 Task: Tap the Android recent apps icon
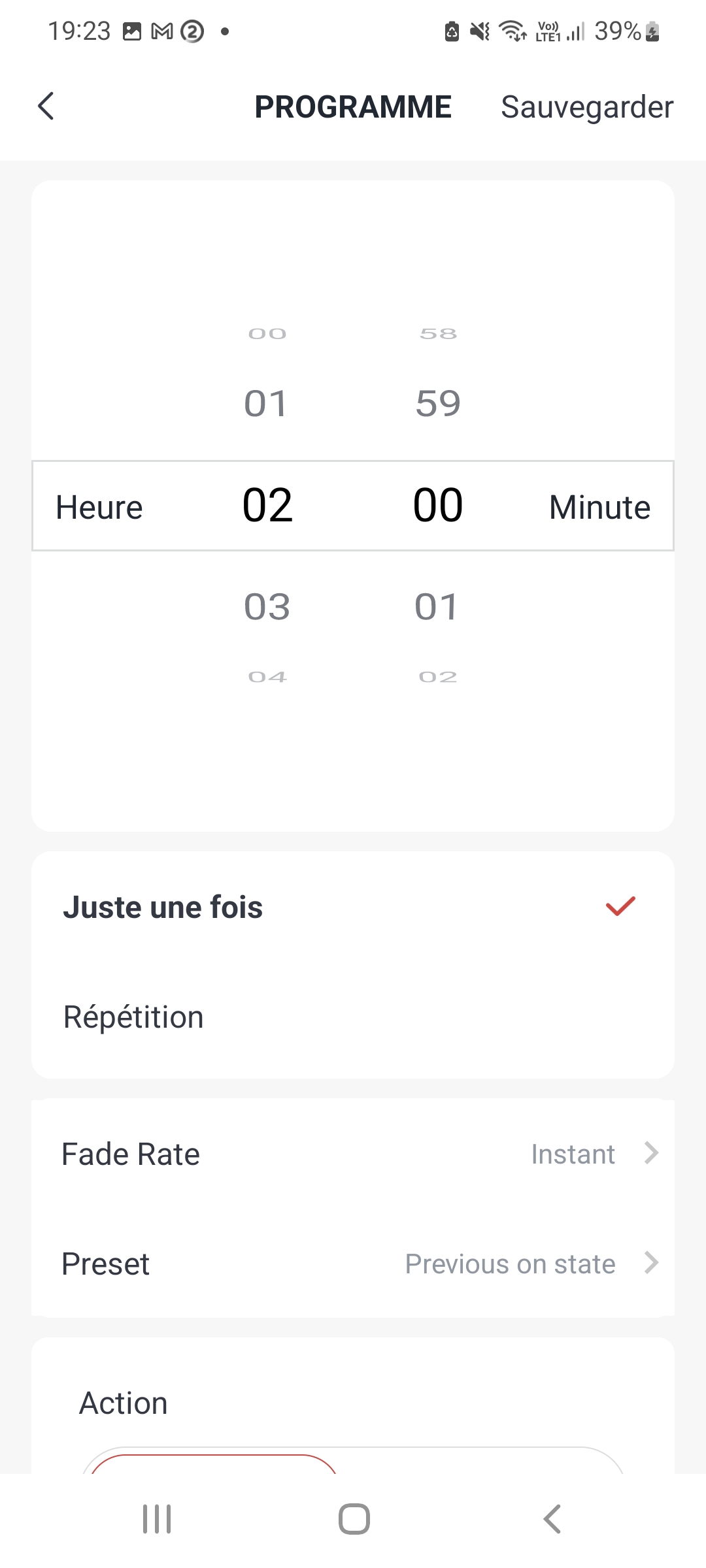(157, 1519)
